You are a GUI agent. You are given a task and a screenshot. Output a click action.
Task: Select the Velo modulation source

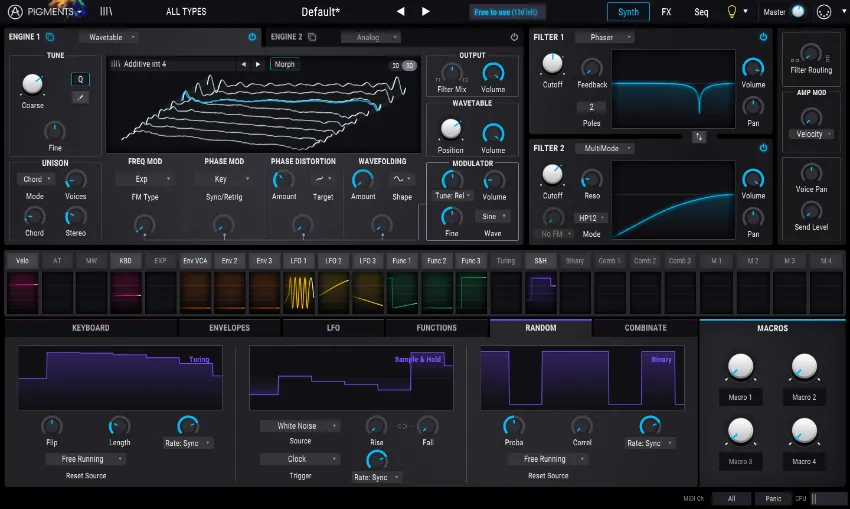pos(22,261)
